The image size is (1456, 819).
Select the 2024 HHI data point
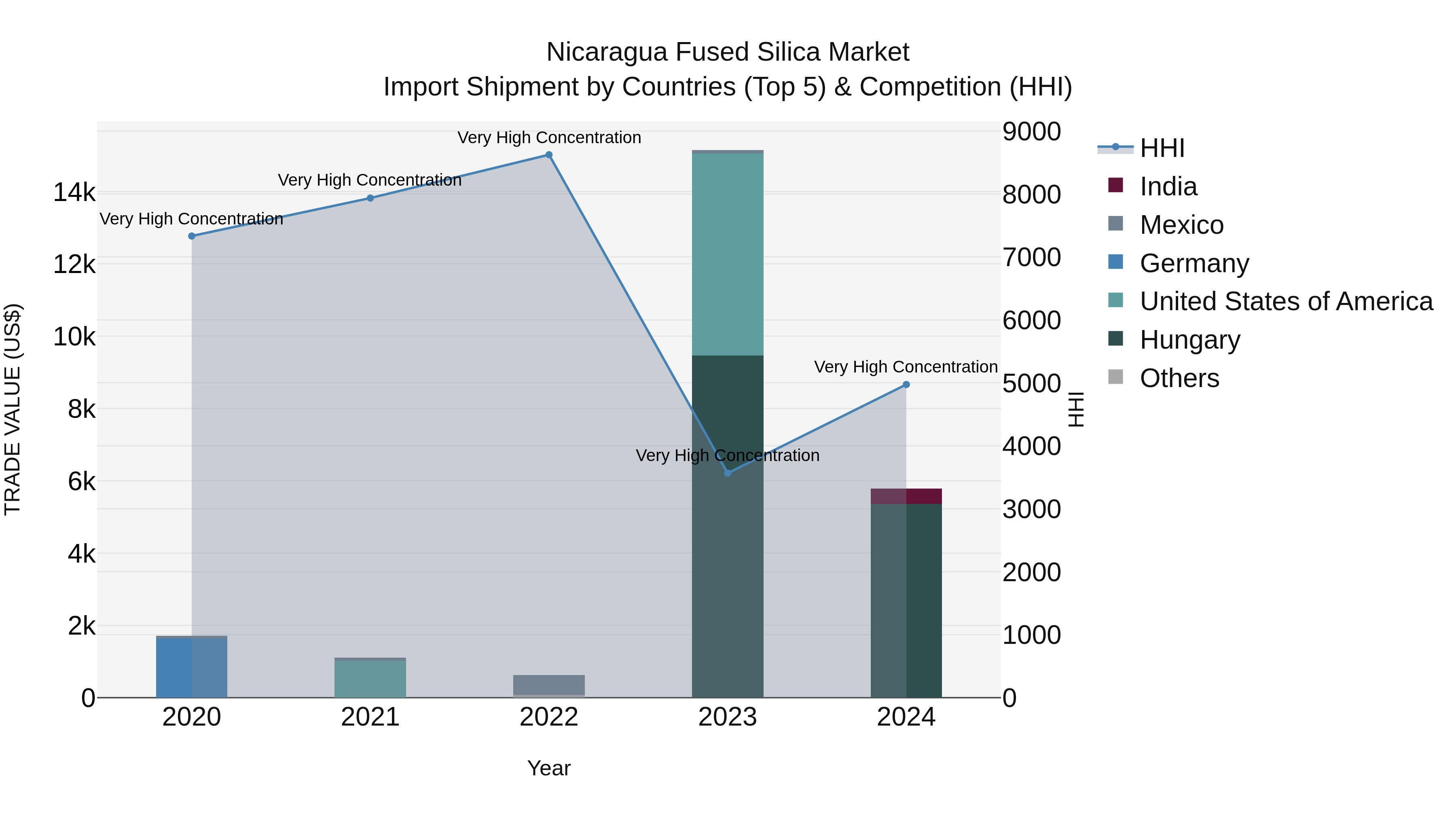click(906, 385)
